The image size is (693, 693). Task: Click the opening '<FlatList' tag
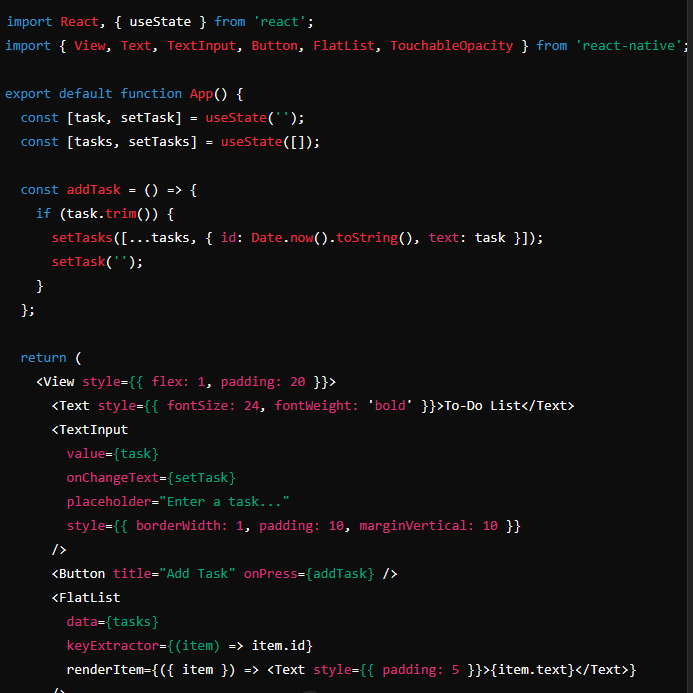point(86,598)
